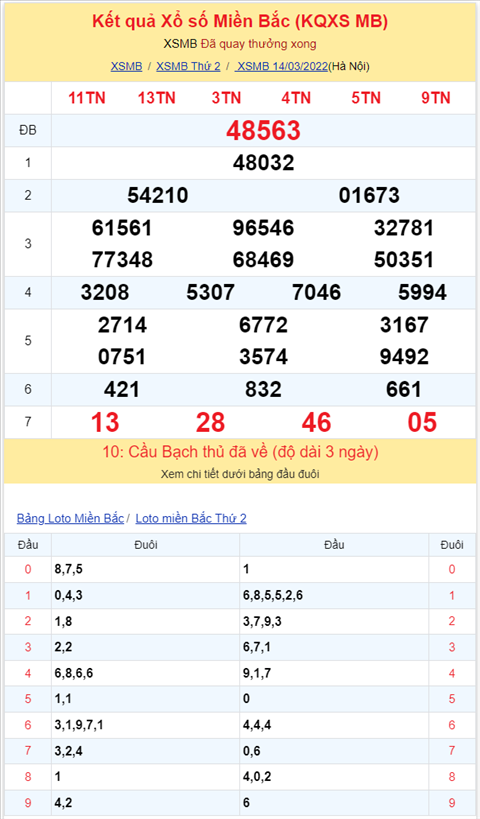The height and width of the screenshot is (819, 480).
Task: Select third prize number 32781
Action: point(404,228)
